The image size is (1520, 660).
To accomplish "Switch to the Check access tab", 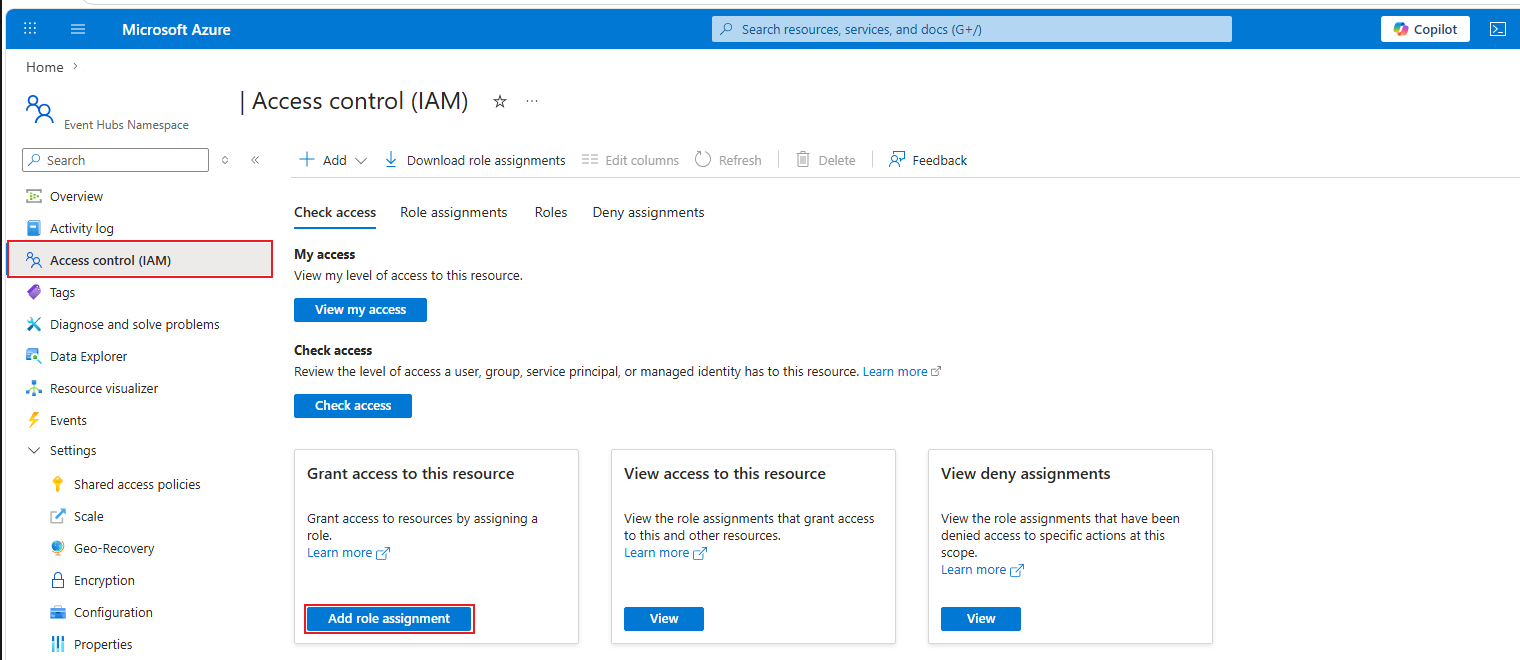I will (x=335, y=212).
